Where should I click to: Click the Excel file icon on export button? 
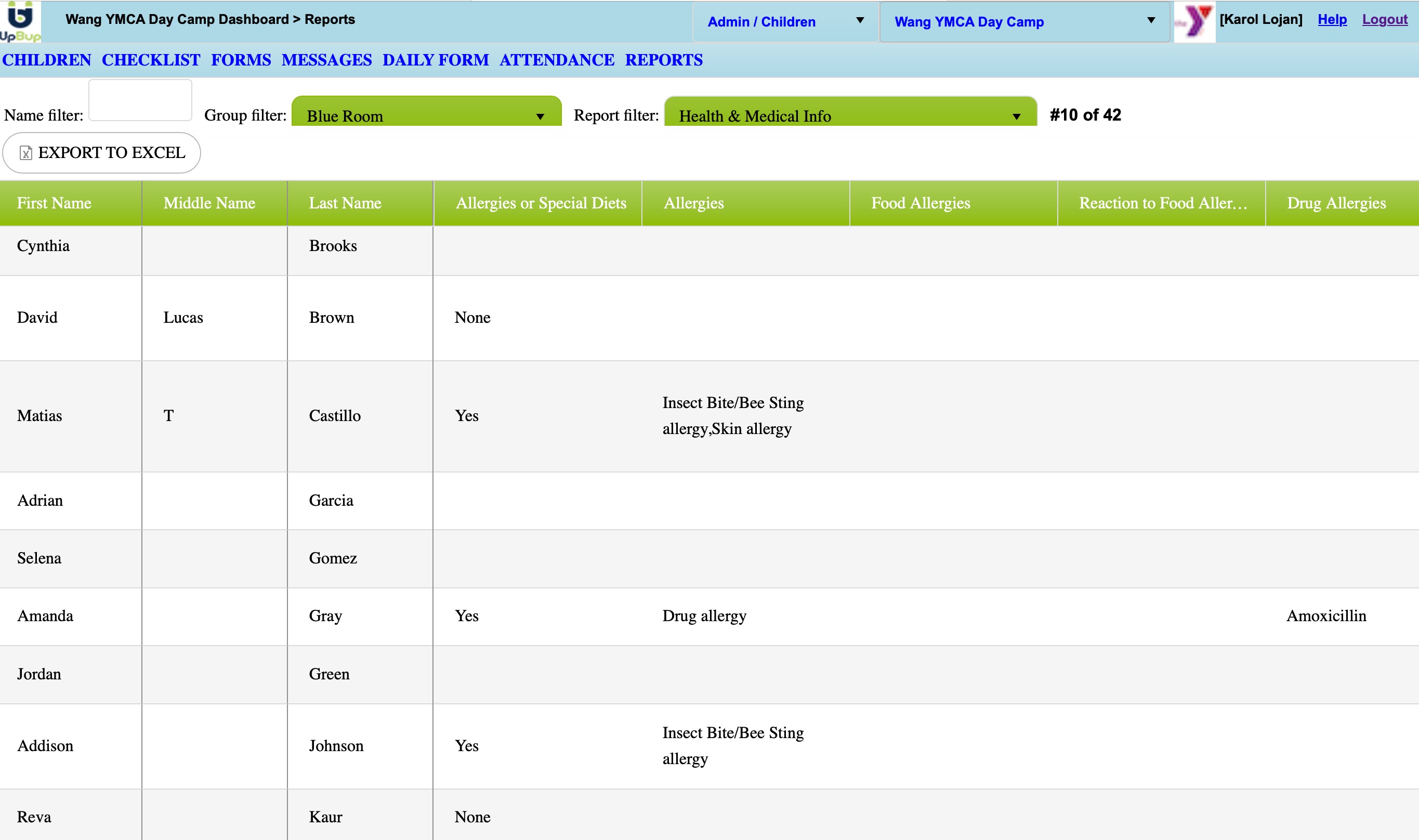point(25,153)
